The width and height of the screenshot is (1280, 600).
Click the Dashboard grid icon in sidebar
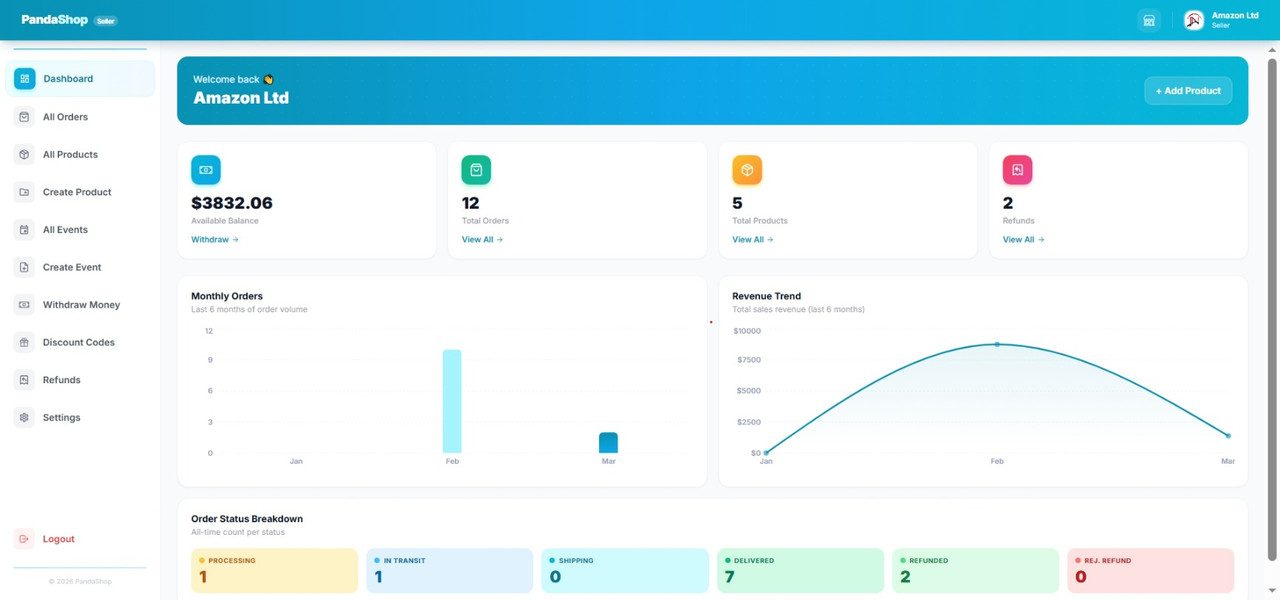24,79
